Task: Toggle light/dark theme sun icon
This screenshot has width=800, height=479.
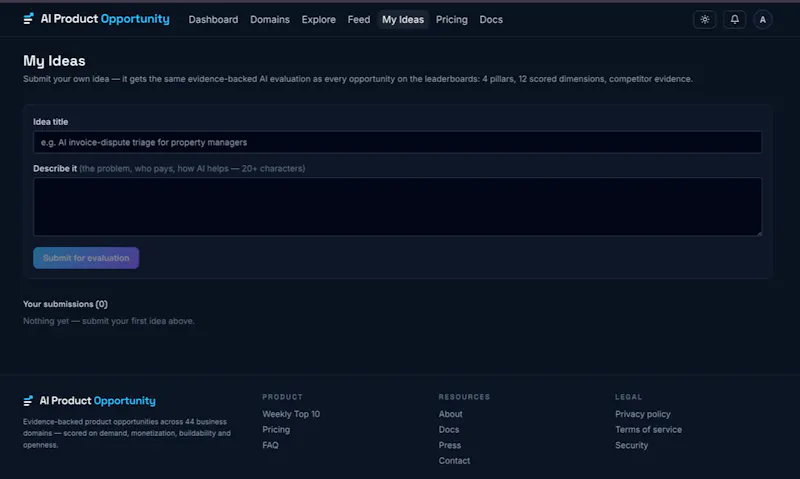Action: 705,19
